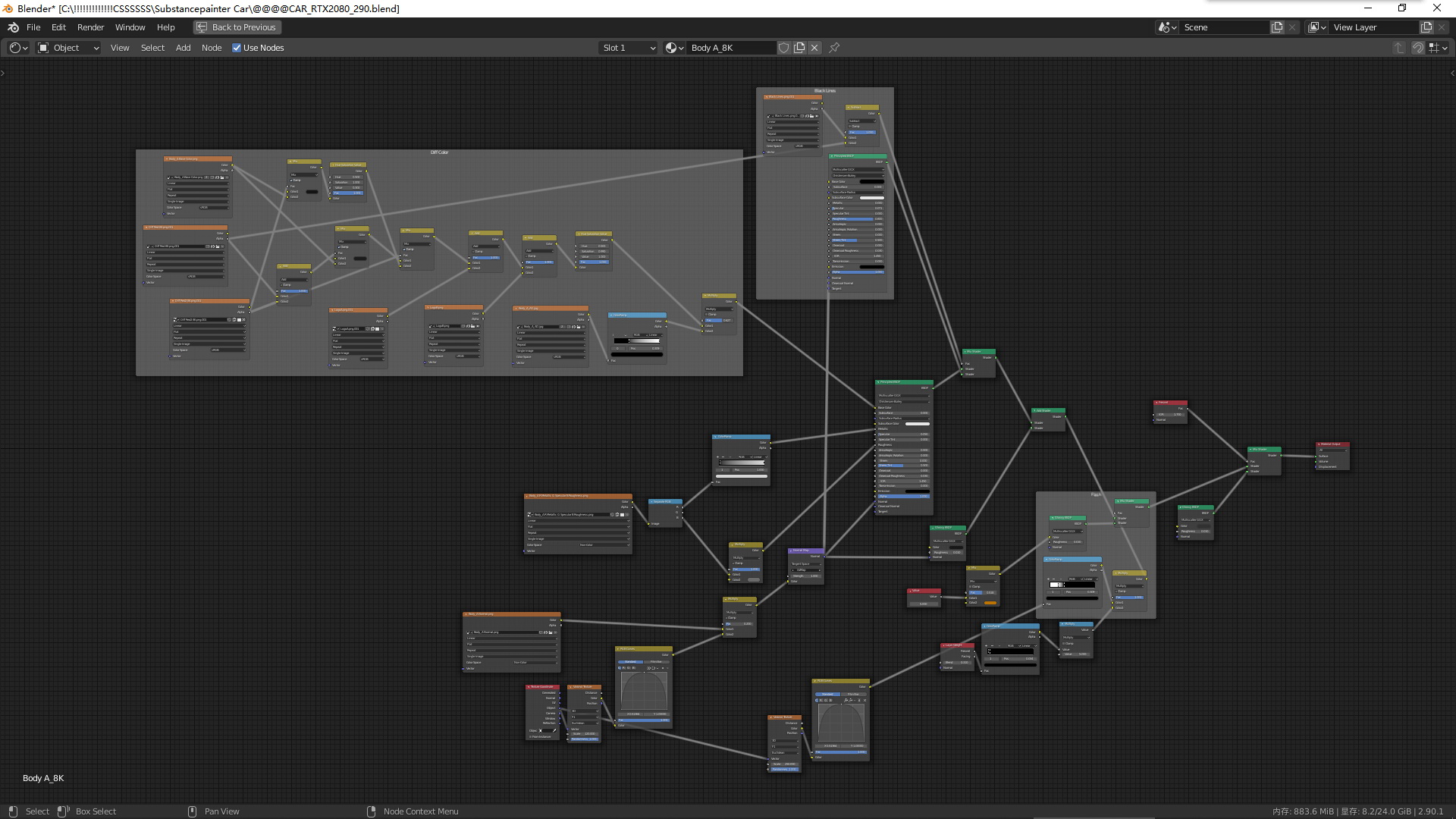1456x819 pixels.
Task: Open the Add menu in node editor
Action: [183, 48]
